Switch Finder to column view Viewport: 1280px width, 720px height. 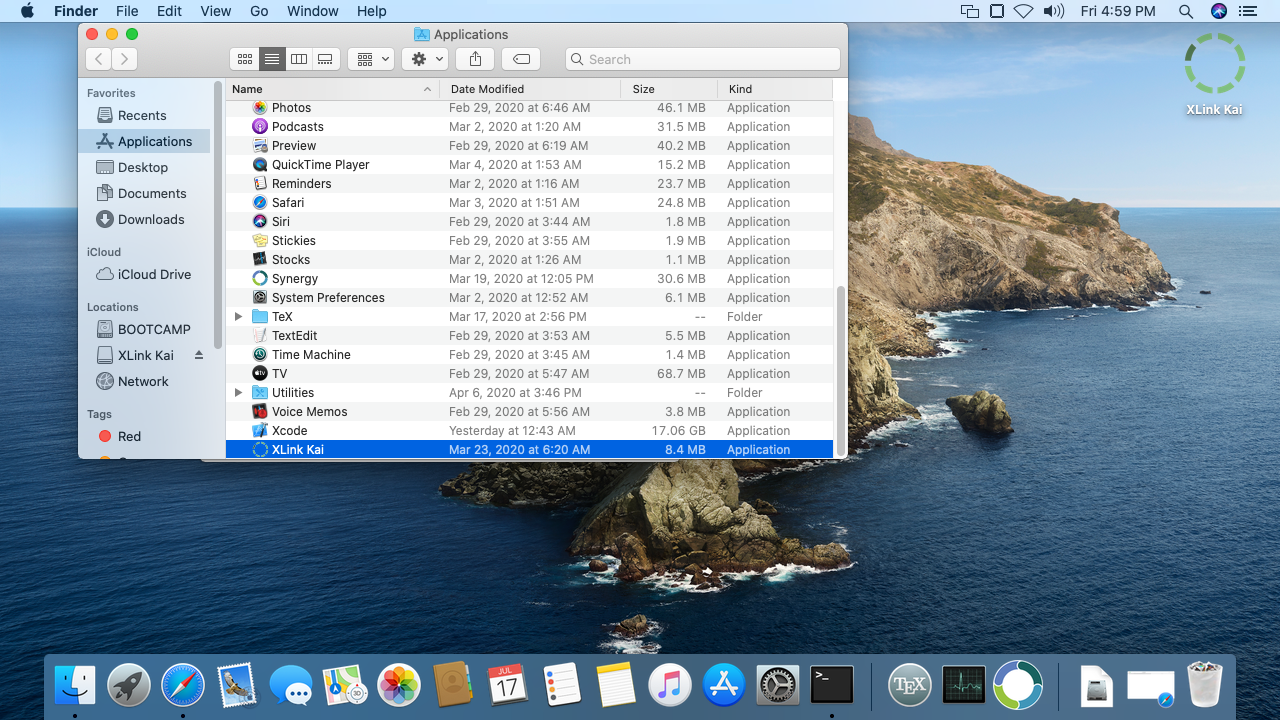[298, 59]
